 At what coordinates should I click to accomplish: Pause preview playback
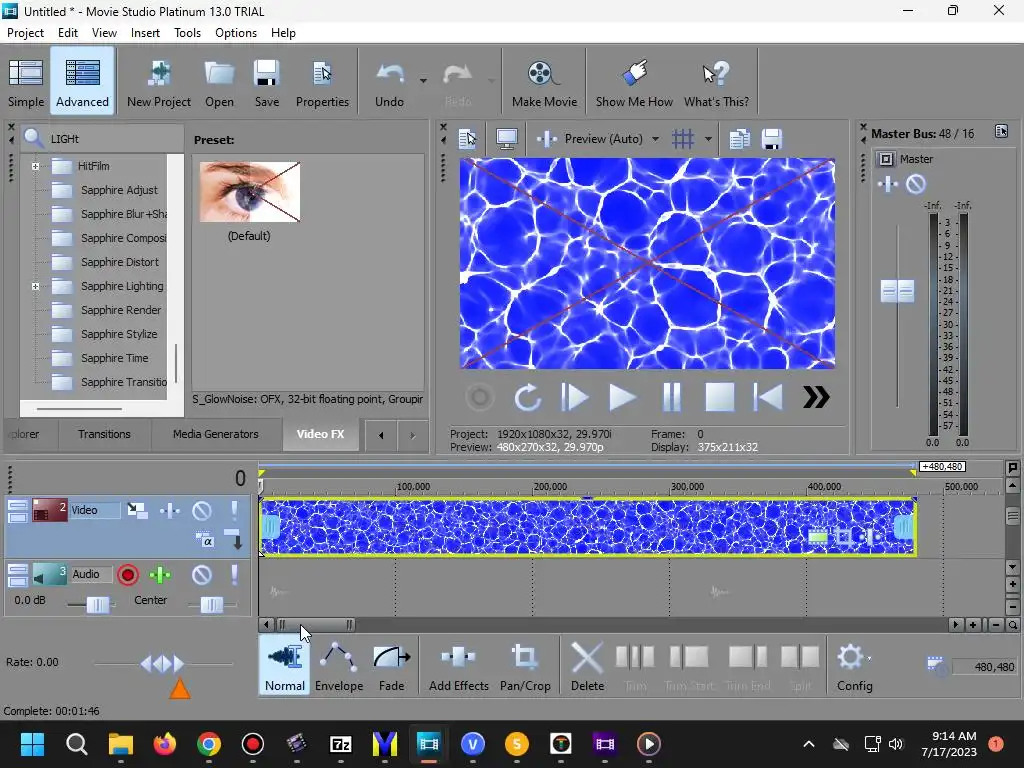click(x=671, y=397)
